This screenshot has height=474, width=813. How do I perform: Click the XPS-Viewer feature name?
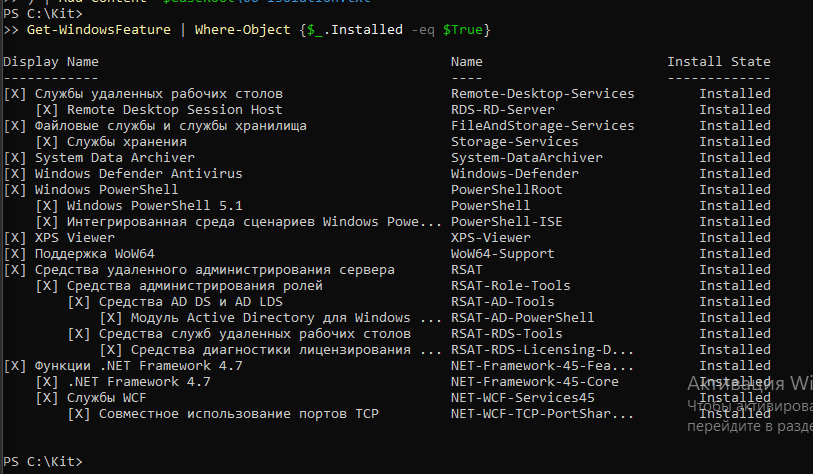pos(490,238)
